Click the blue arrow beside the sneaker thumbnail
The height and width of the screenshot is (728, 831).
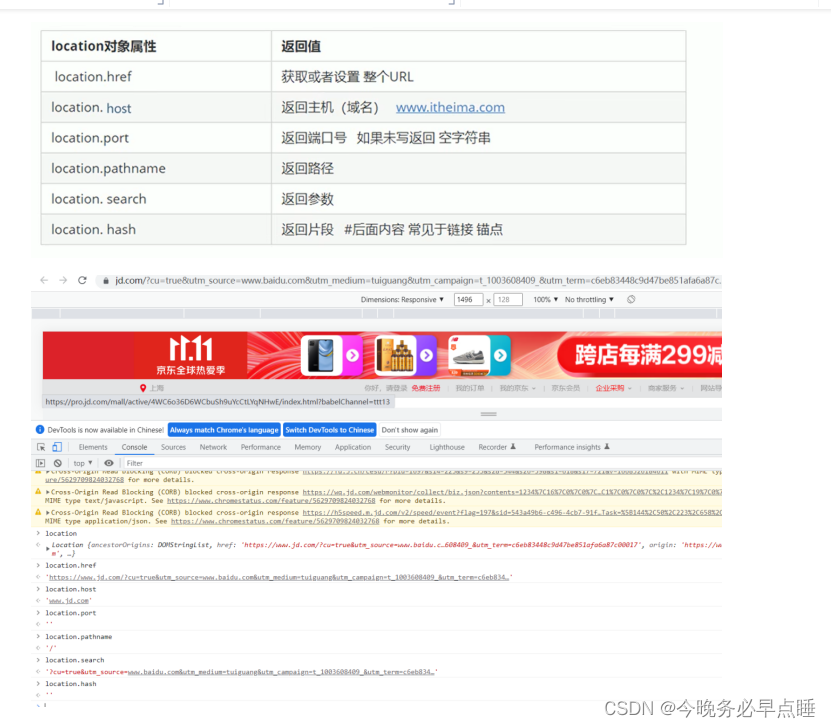[x=500, y=355]
